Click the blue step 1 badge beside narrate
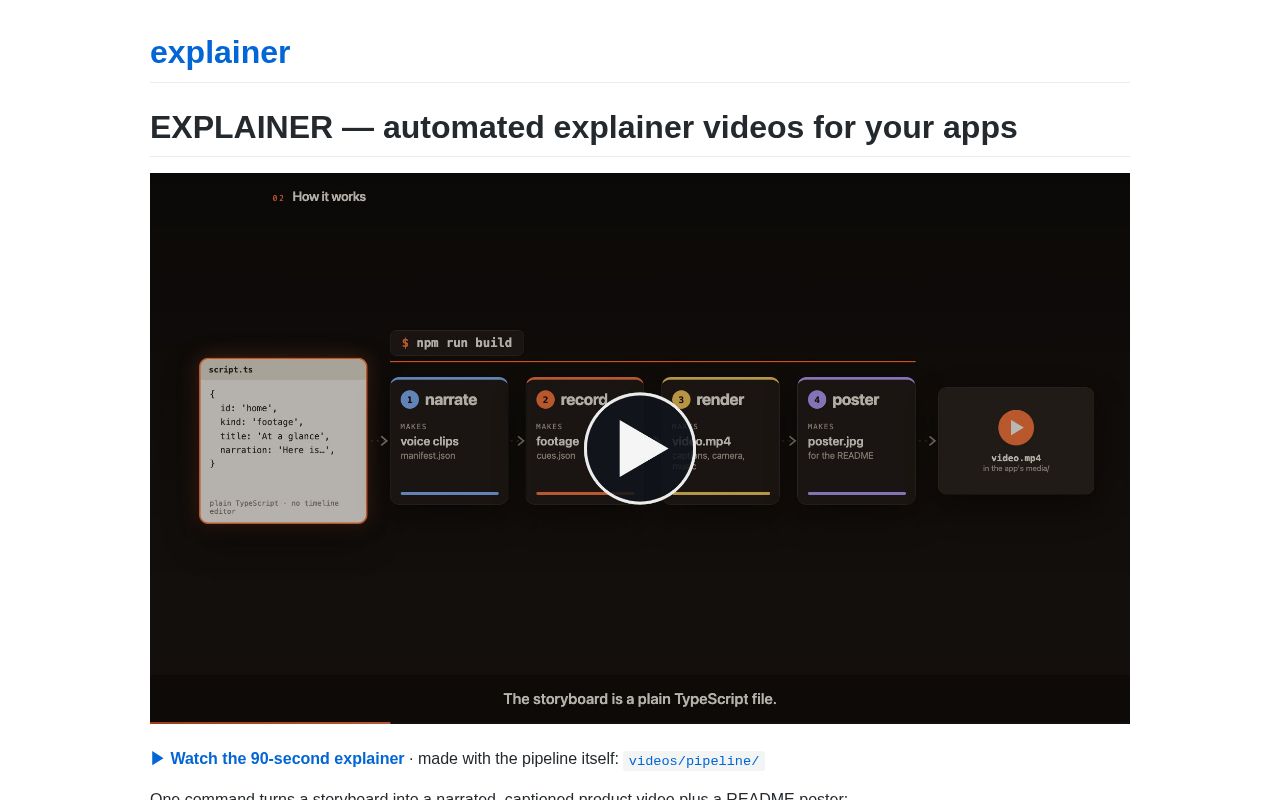Image resolution: width=1280 pixels, height=800 pixels. click(x=410, y=400)
